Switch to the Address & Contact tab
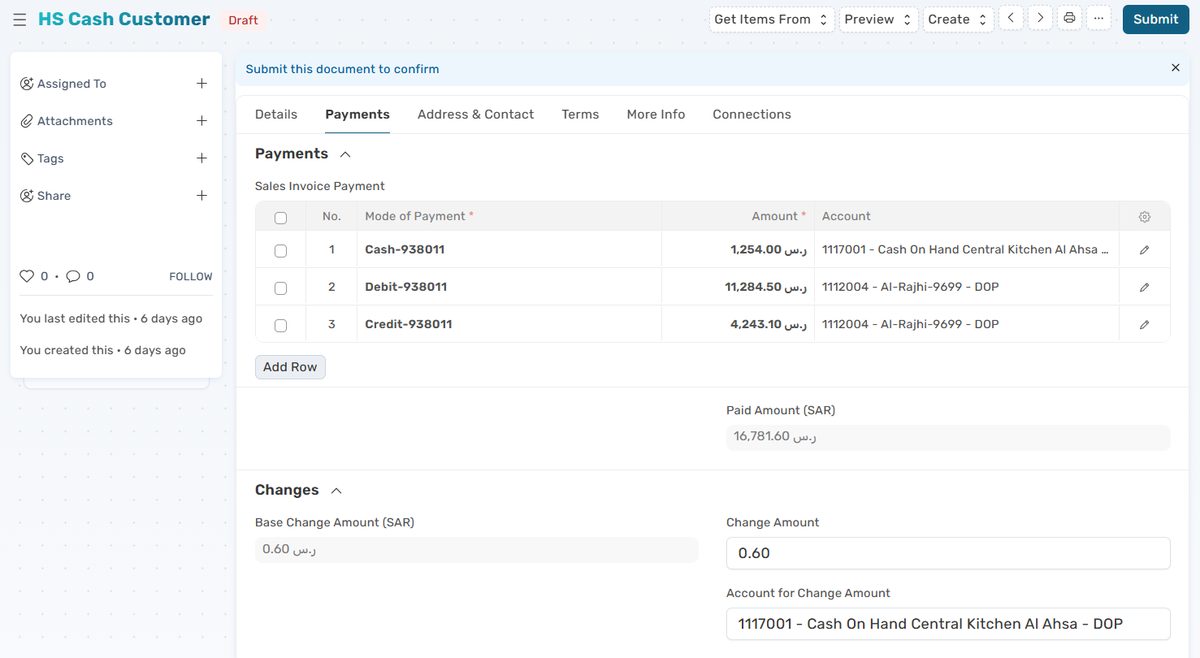Viewport: 1200px width, 658px height. [475, 114]
